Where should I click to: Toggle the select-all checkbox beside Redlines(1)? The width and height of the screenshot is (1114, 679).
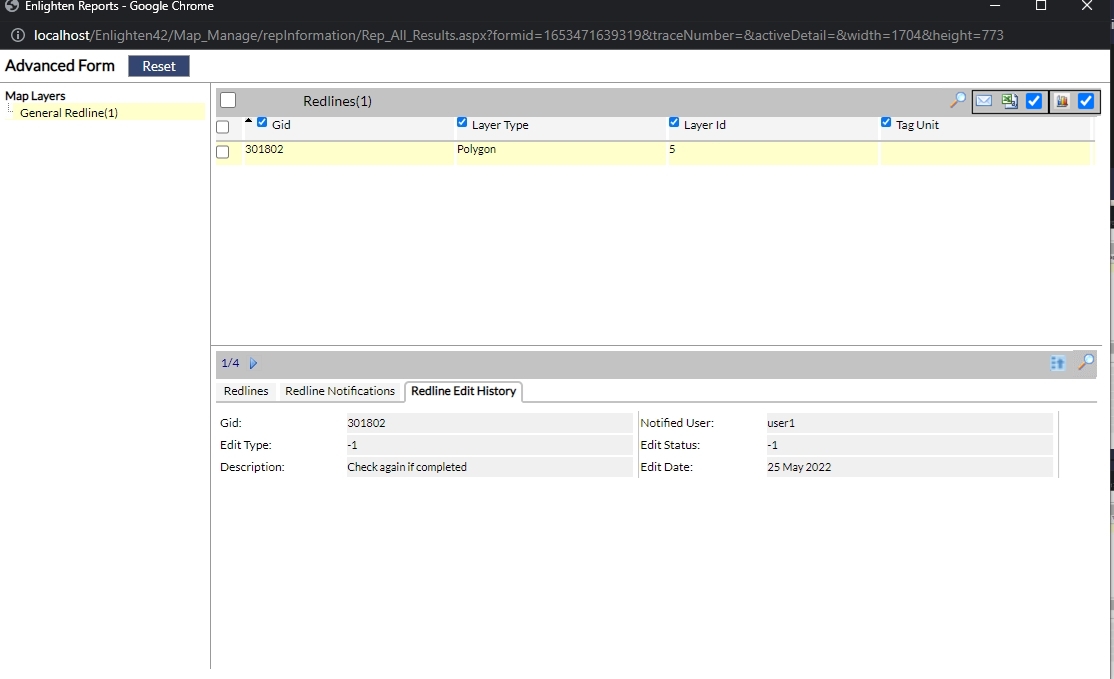pos(228,100)
